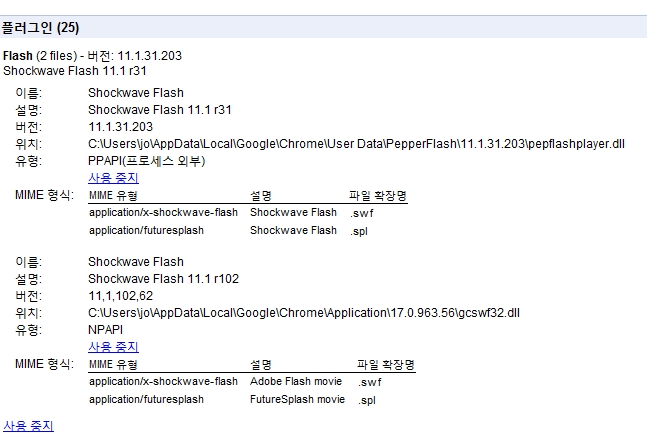Click MIME 유형 column header in first table
This screenshot has height=439, width=647.
click(113, 196)
